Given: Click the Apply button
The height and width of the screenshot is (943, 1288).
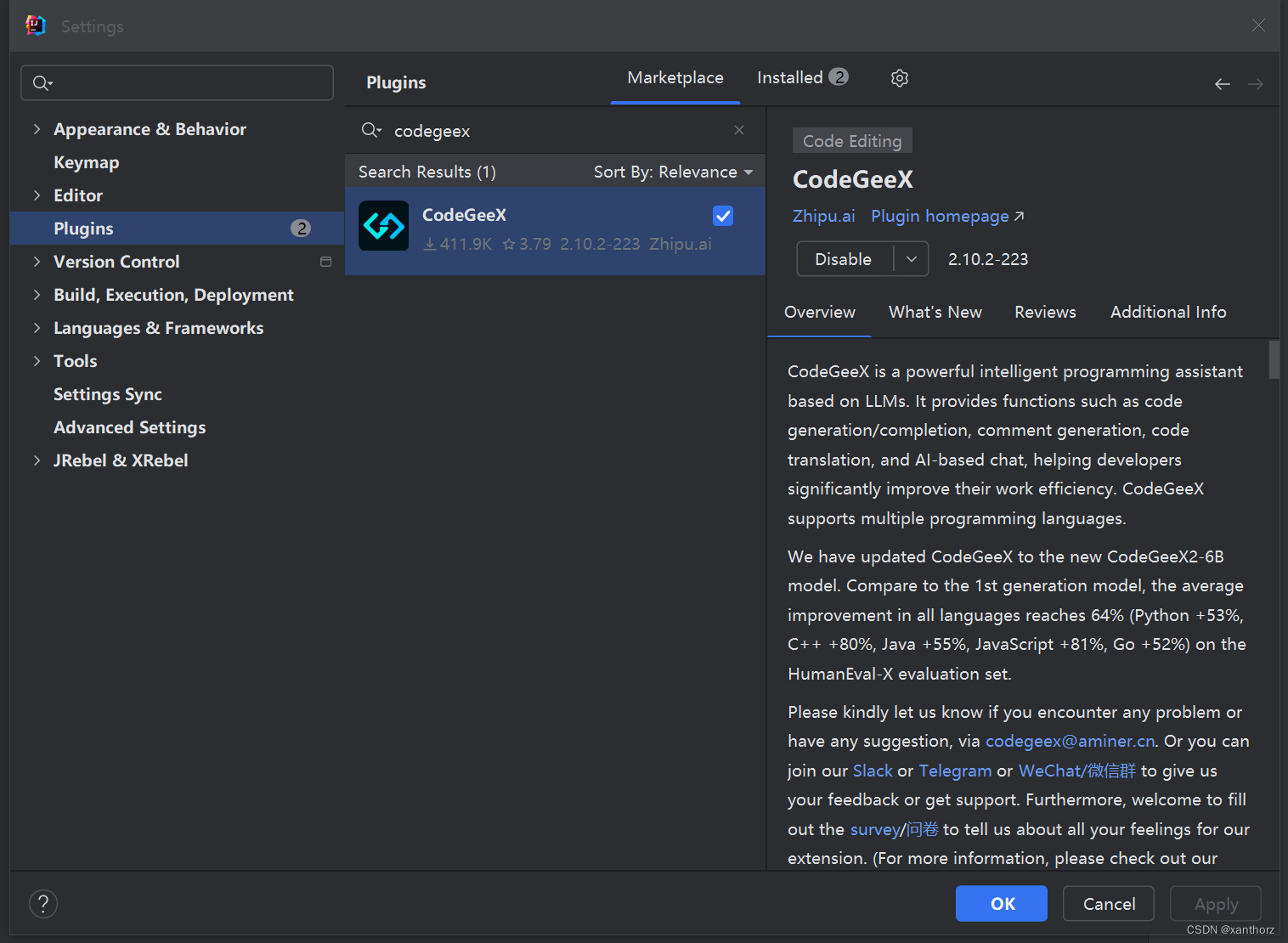Looking at the screenshot, I should (x=1216, y=904).
